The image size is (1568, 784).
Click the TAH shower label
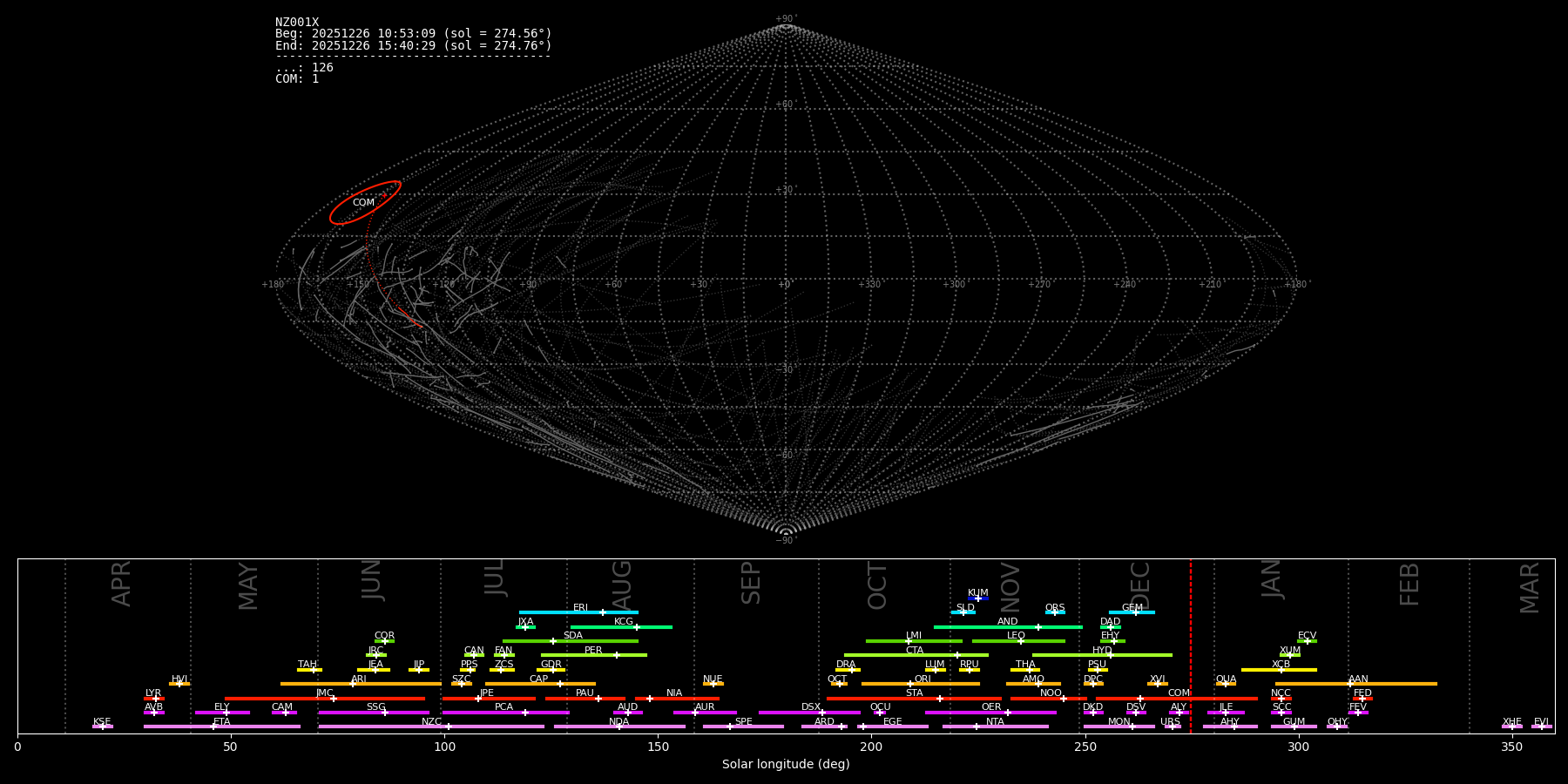point(308,665)
